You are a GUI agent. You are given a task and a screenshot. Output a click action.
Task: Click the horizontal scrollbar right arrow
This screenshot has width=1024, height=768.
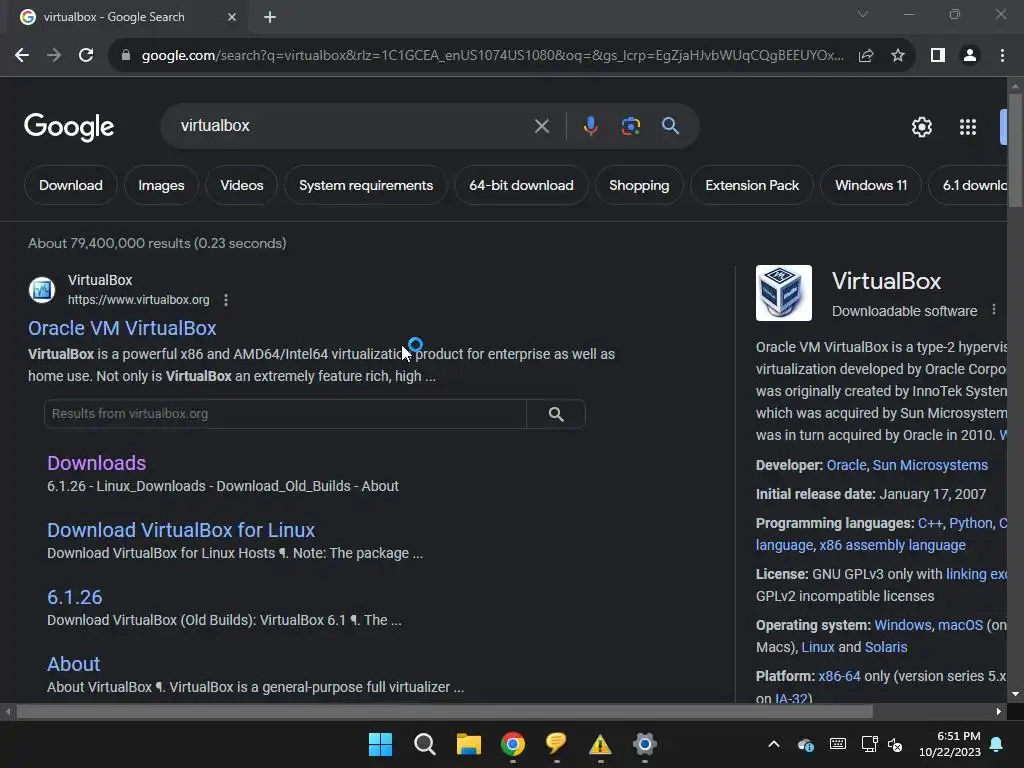click(x=999, y=712)
